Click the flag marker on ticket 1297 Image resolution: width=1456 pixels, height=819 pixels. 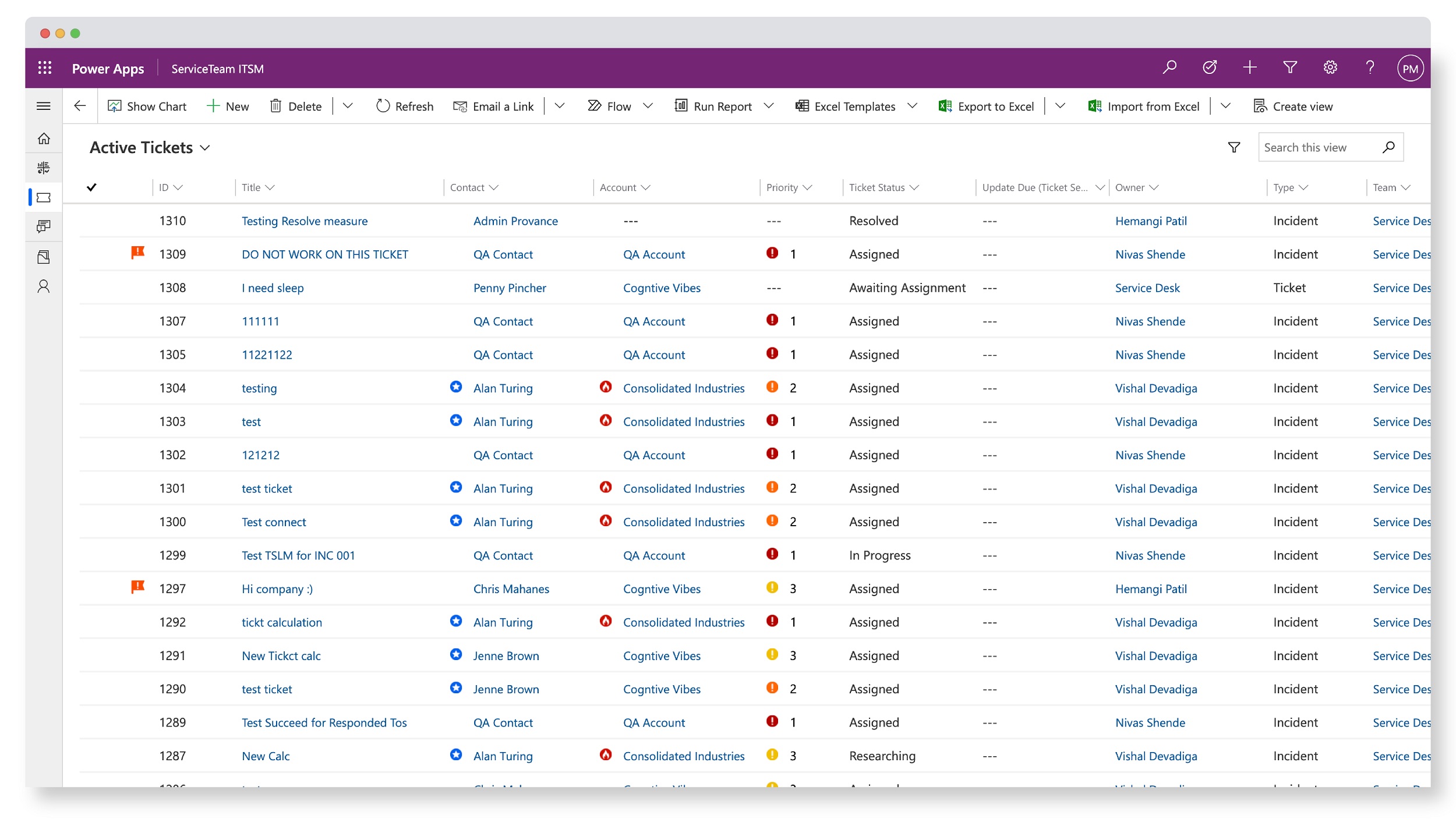137,587
